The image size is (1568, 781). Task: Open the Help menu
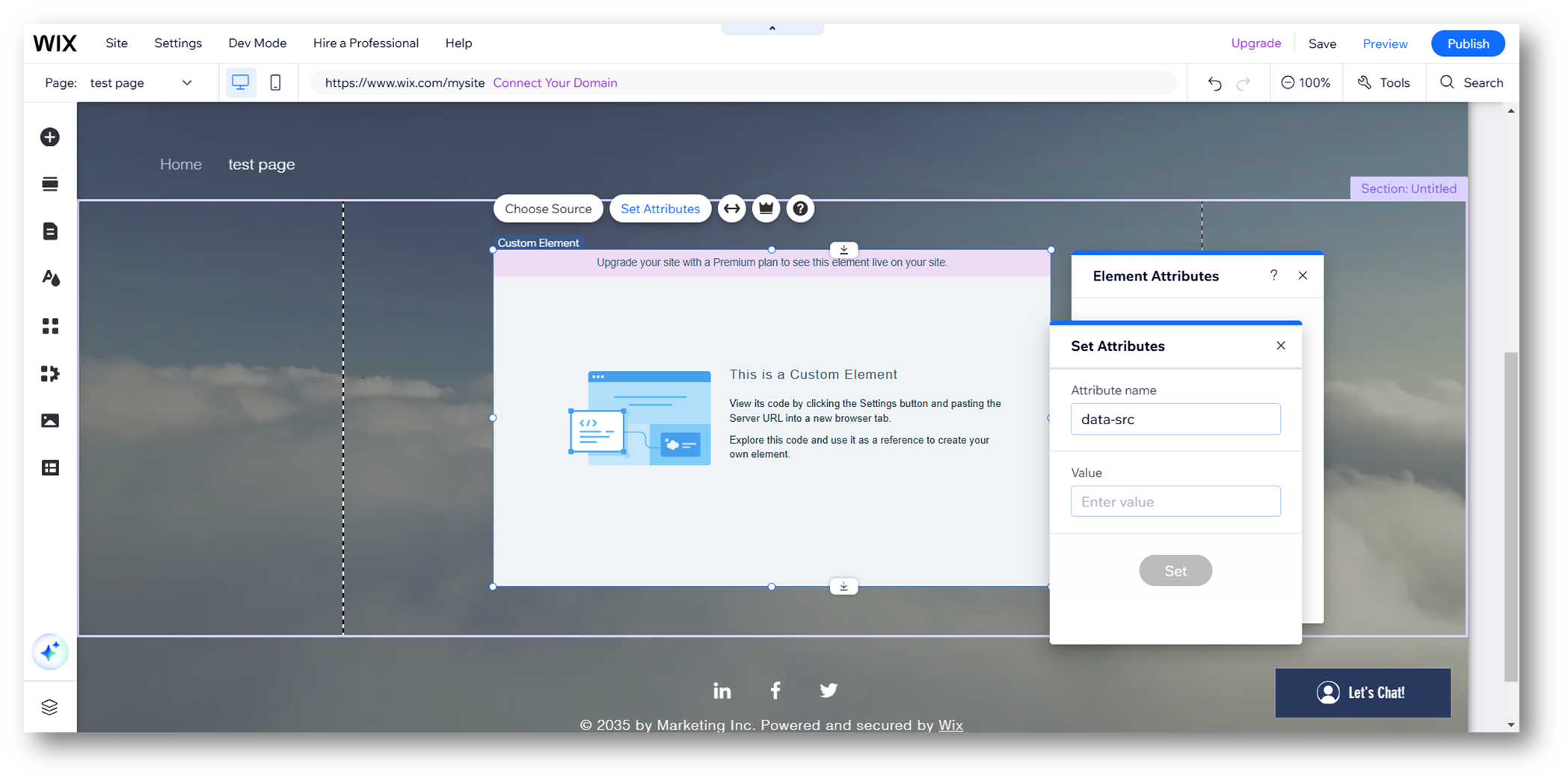(x=458, y=43)
